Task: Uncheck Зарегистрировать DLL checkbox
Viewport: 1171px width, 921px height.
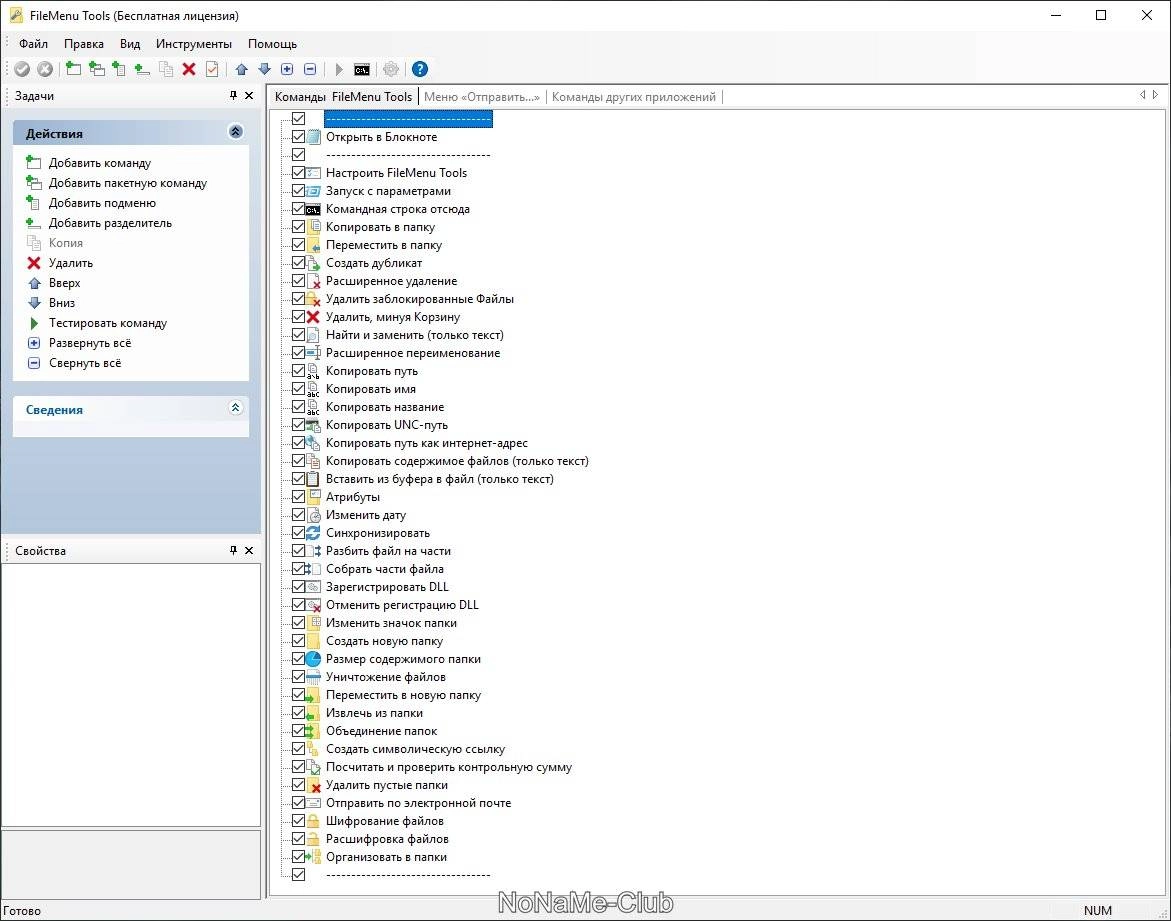Action: pyautogui.click(x=299, y=587)
